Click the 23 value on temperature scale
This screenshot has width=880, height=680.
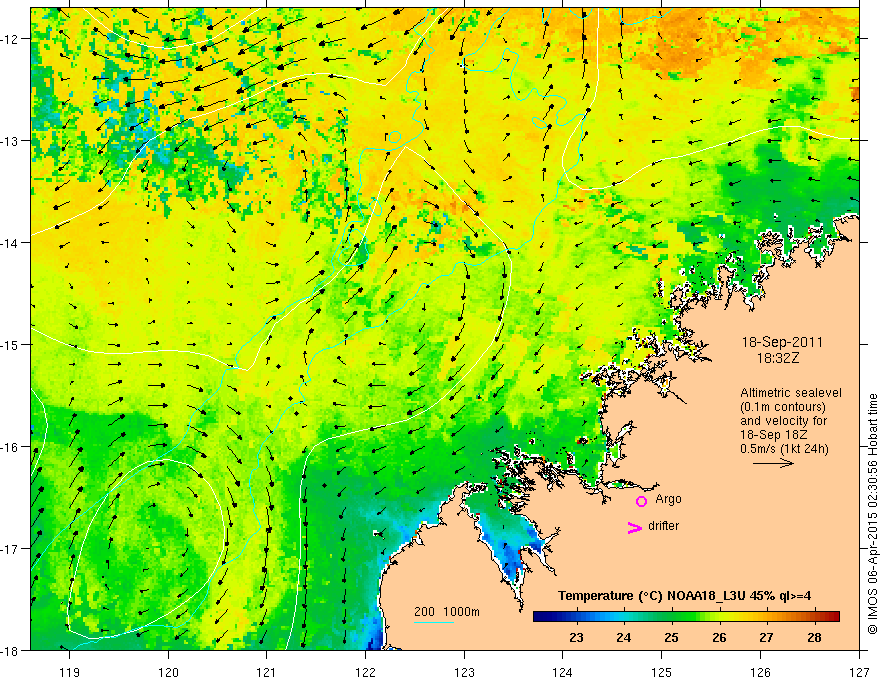coord(576,638)
